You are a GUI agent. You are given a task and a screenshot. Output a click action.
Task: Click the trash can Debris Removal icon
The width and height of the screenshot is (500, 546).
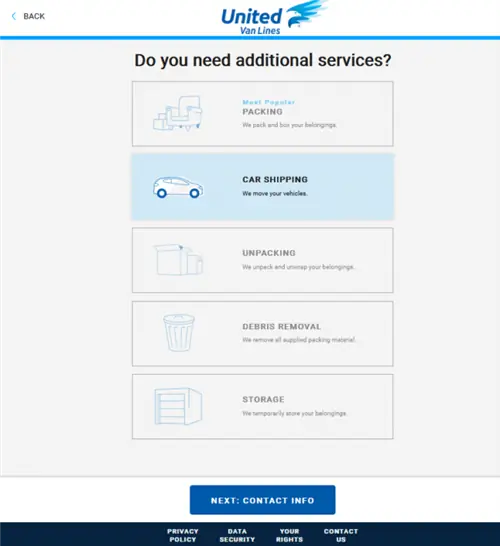[179, 333]
